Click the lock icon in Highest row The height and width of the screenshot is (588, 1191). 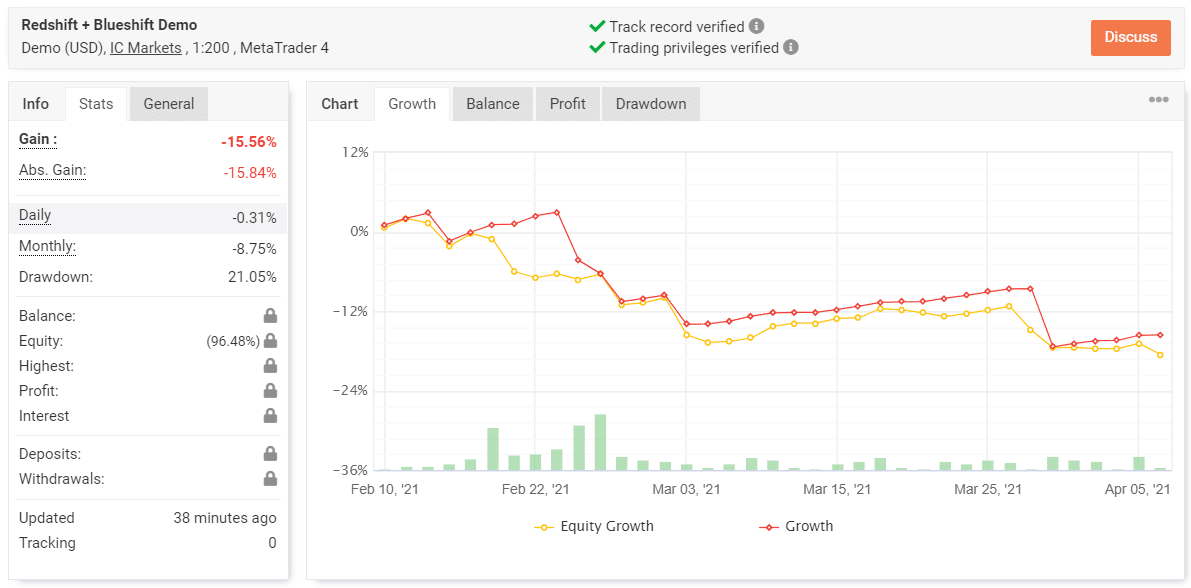tap(270, 366)
